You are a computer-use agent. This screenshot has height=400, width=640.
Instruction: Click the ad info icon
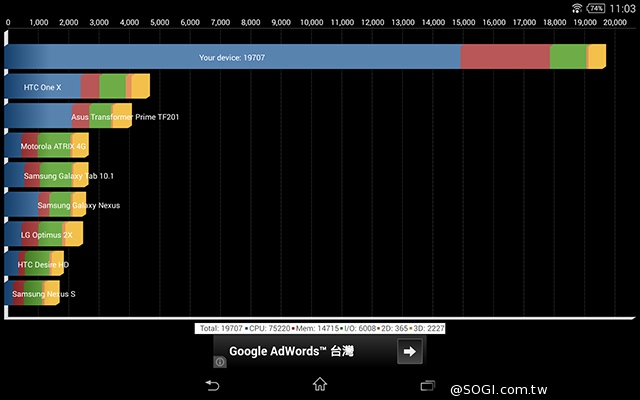219,362
